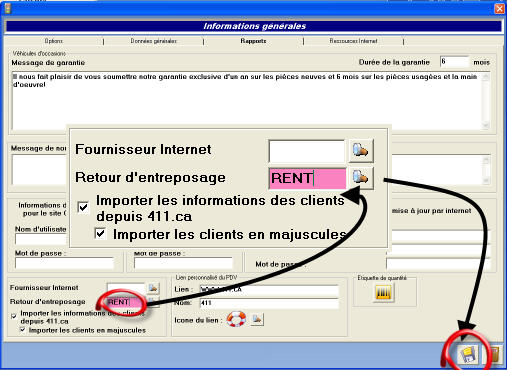This screenshot has width=507, height=370.
Task: Click the save floppy disk icon
Action: click(x=468, y=355)
